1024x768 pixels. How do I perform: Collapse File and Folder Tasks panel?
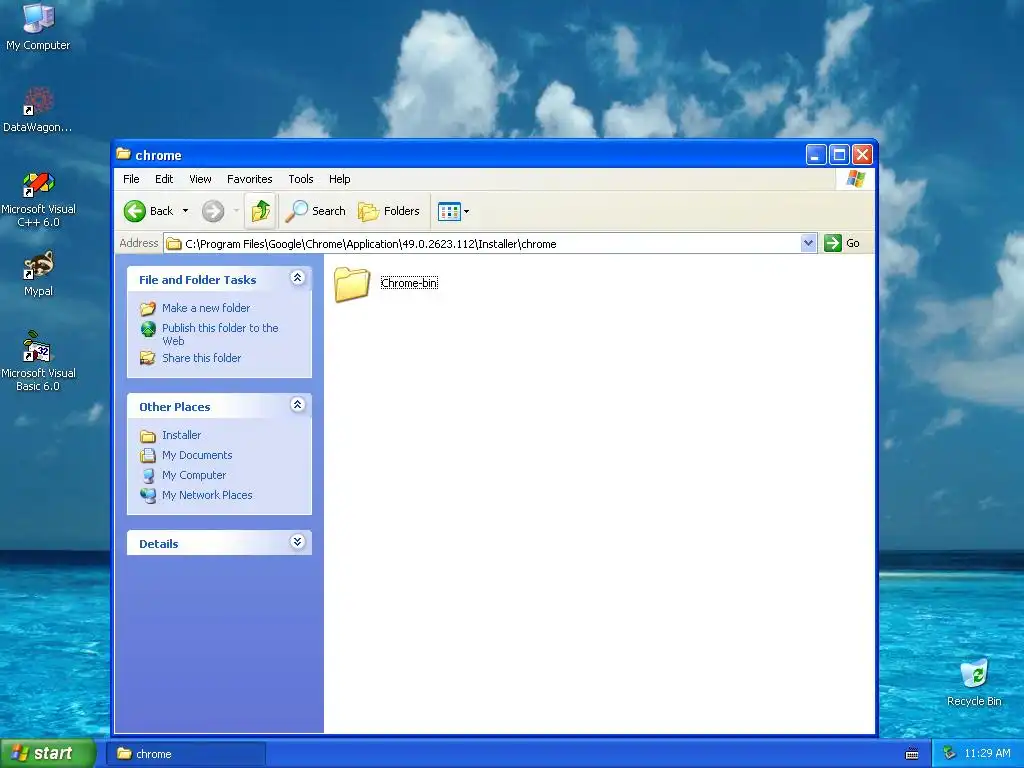click(x=297, y=278)
